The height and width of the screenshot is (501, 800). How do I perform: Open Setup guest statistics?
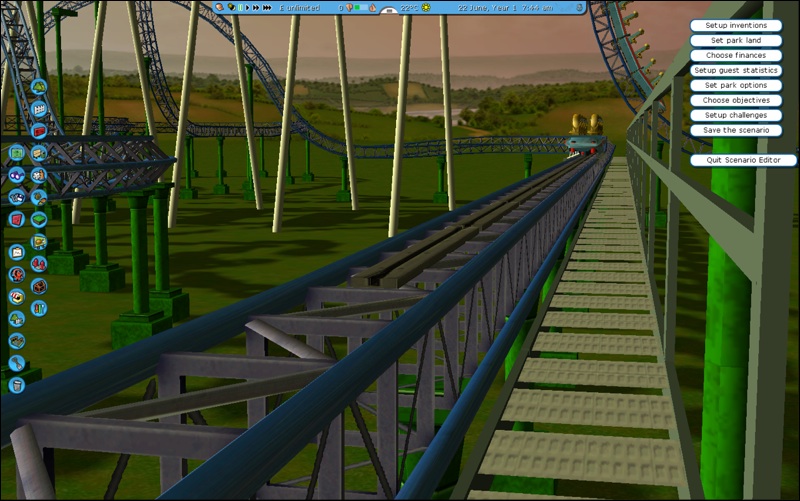click(736, 70)
